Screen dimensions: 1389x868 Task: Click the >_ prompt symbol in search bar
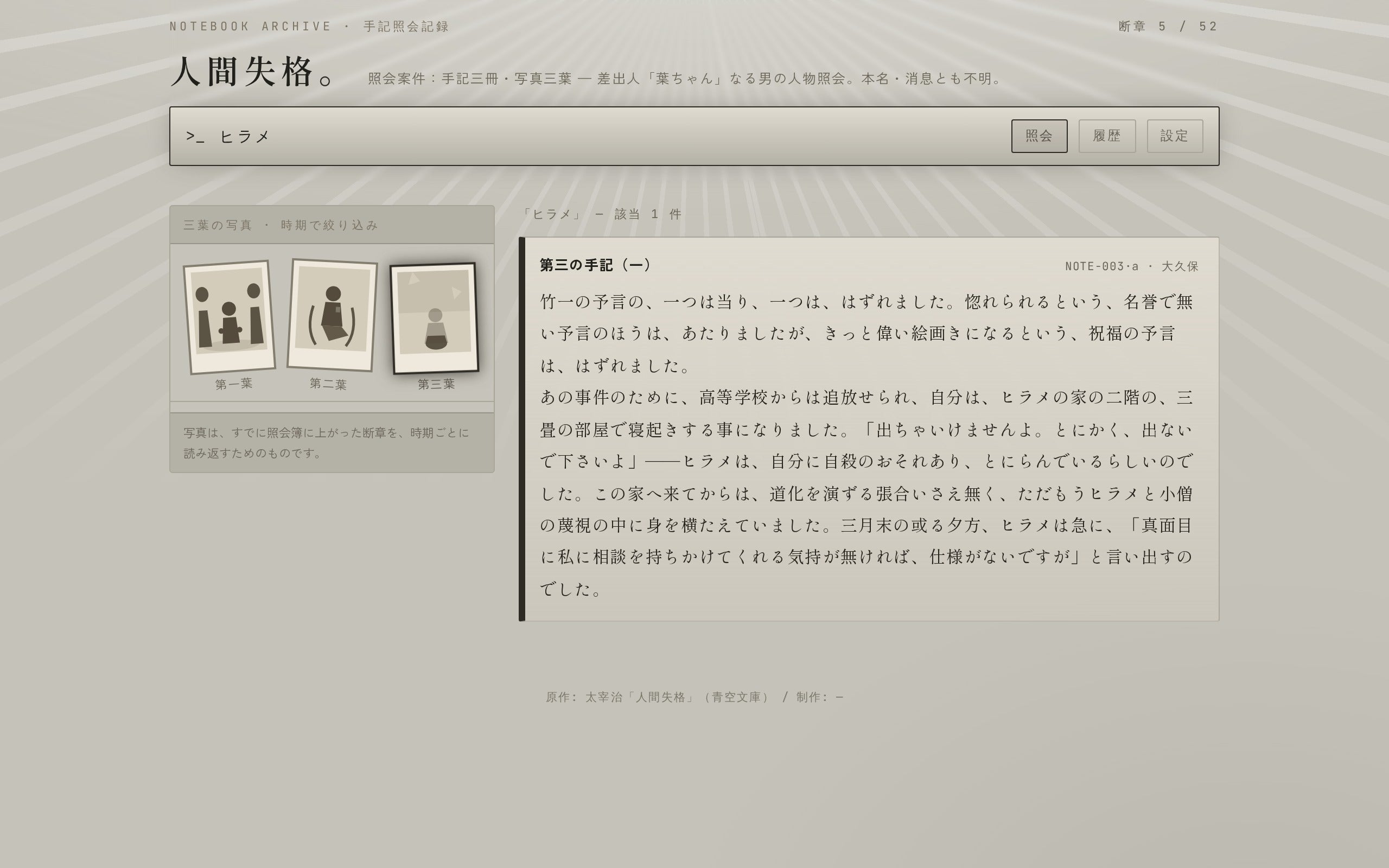[x=195, y=137]
